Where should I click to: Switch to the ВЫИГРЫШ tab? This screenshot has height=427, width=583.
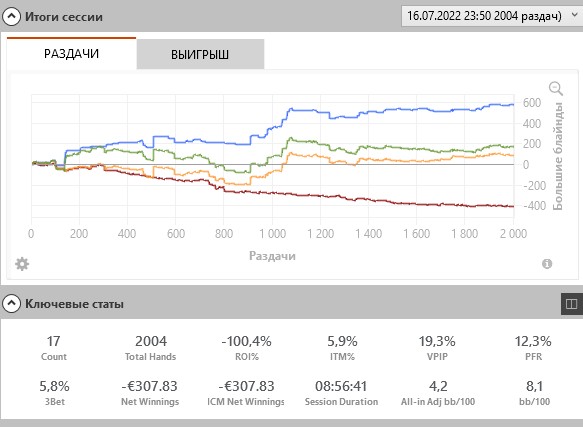(x=200, y=54)
